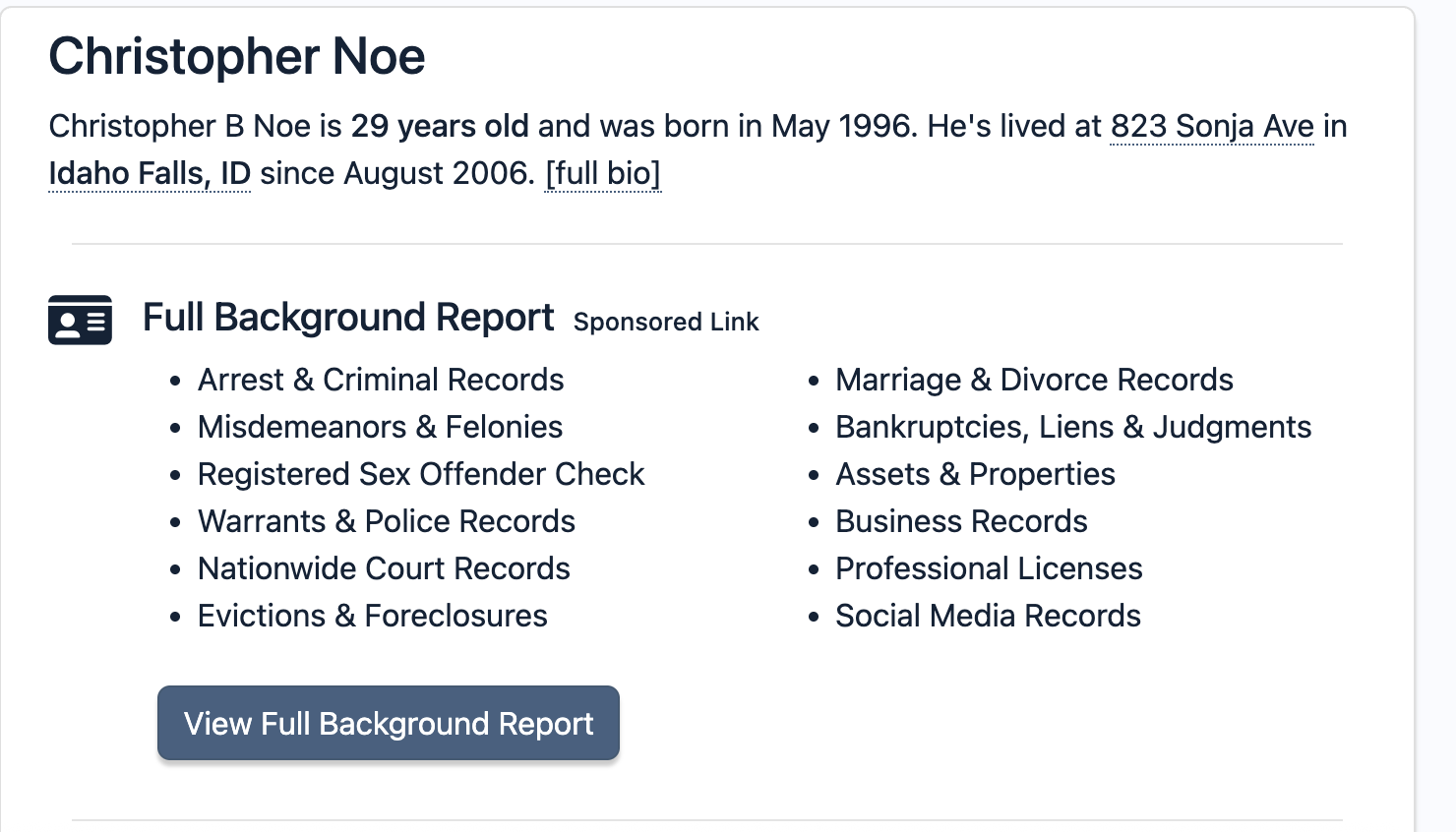Image resolution: width=1456 pixels, height=832 pixels.
Task: Select Bankruptcies, Liens & Judgments item
Action: 1073,428
